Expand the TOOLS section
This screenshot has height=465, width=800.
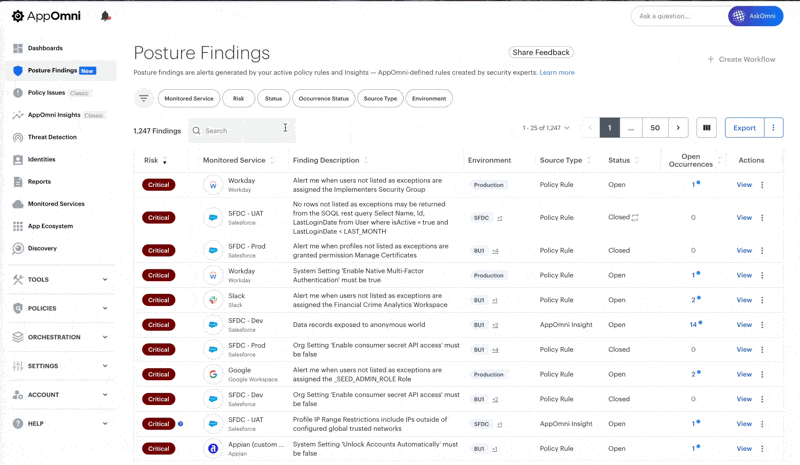[x=60, y=280]
